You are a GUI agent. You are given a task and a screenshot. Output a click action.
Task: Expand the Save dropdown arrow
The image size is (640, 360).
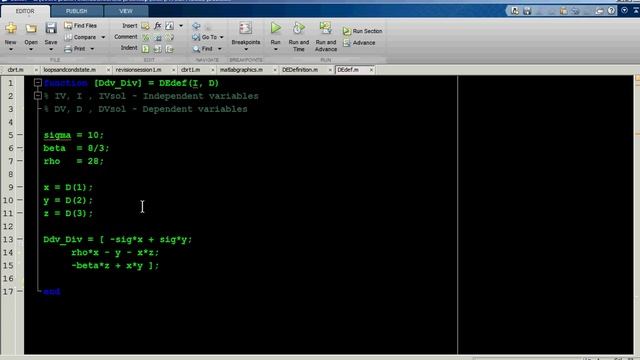(51, 50)
